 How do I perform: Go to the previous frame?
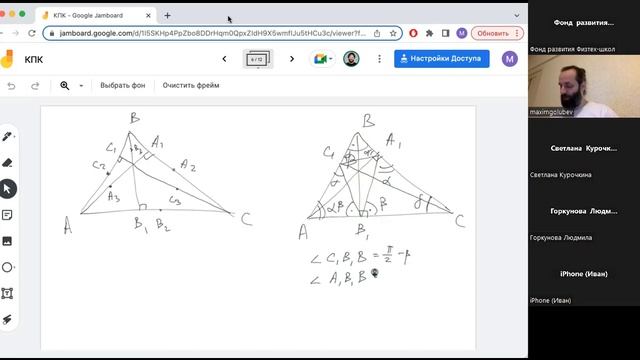(x=224, y=59)
